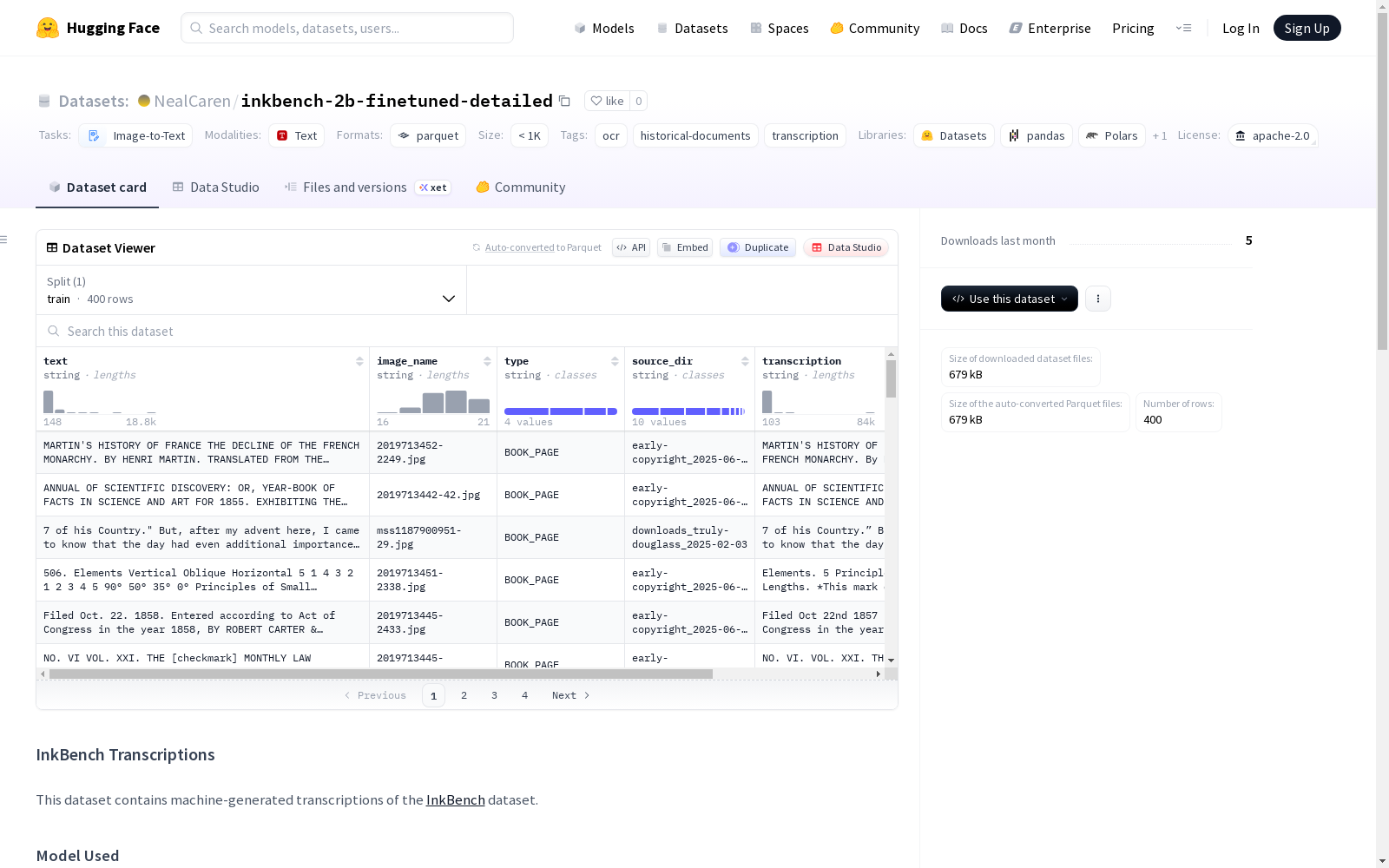Image resolution: width=1389 pixels, height=868 pixels.
Task: Open Datasets in the top navigation
Action: 693,28
